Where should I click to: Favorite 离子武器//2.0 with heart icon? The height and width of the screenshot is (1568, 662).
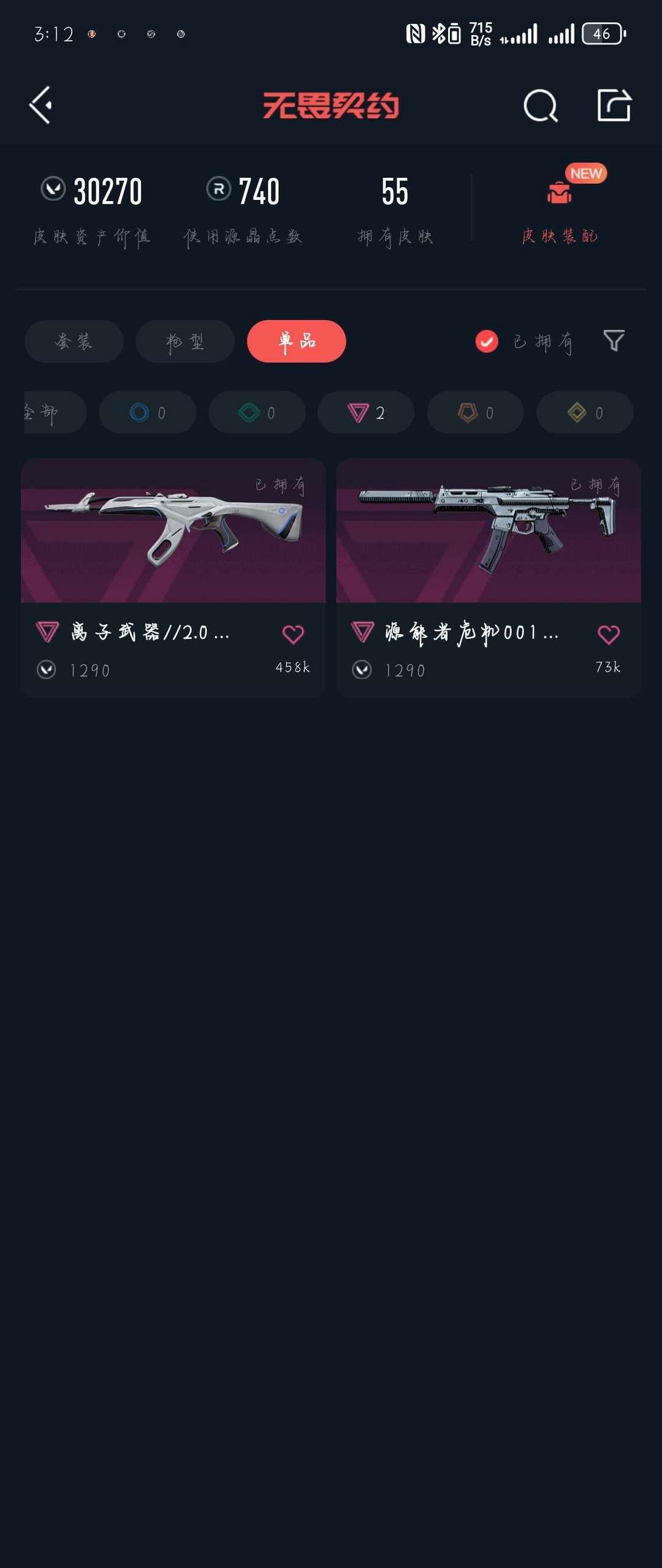(x=293, y=634)
